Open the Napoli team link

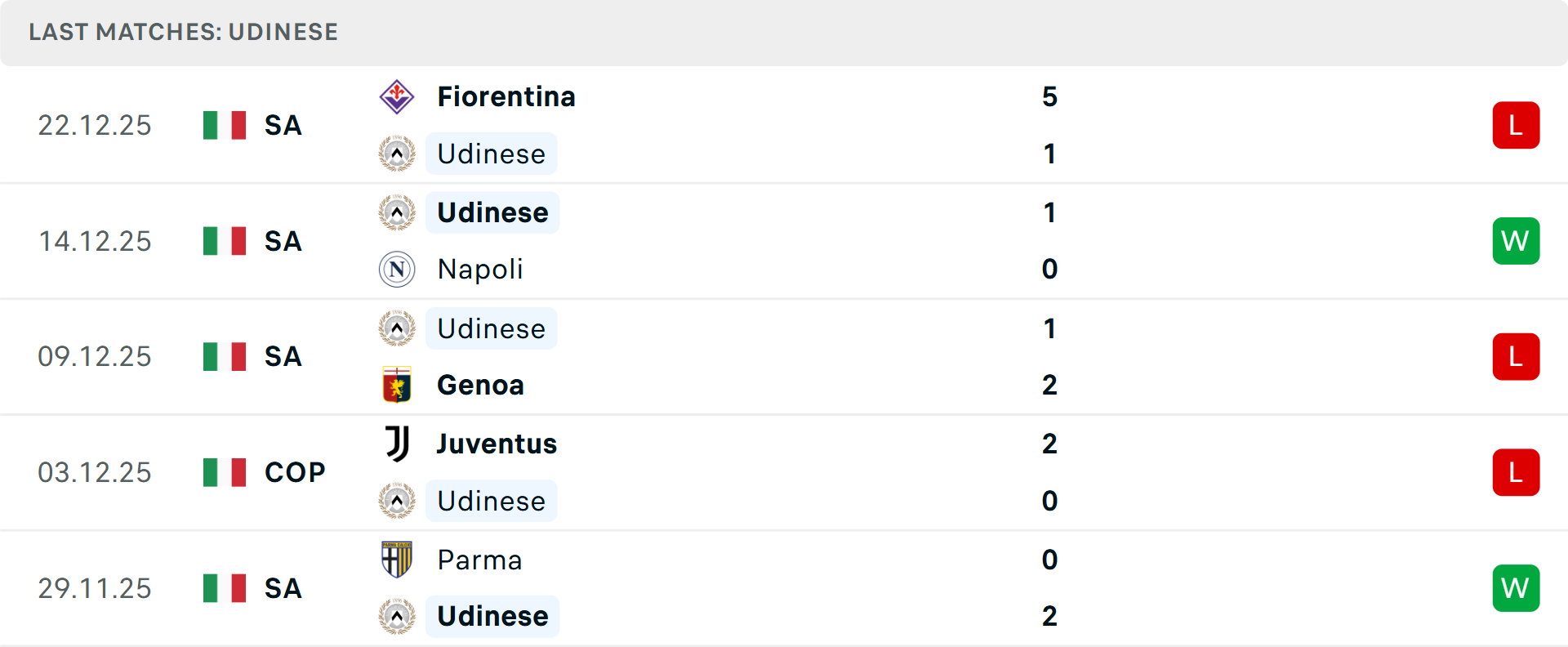479,270
